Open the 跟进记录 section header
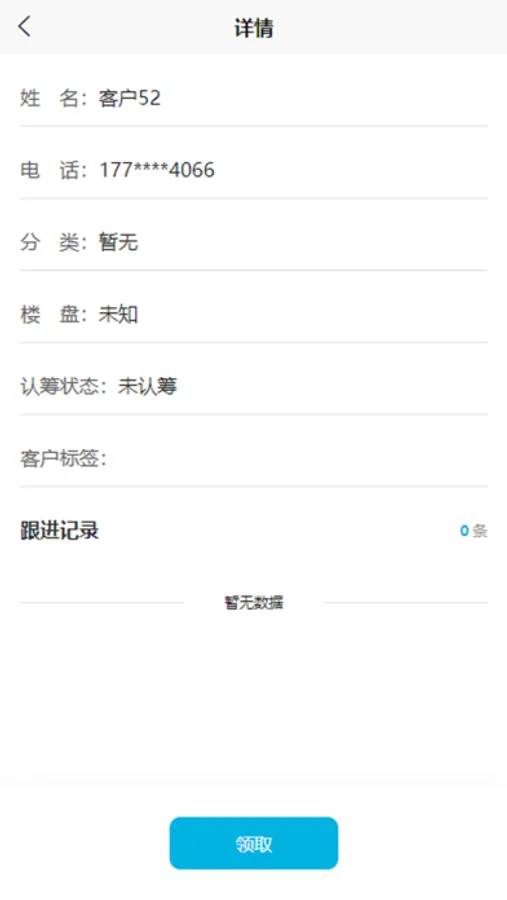 60,531
